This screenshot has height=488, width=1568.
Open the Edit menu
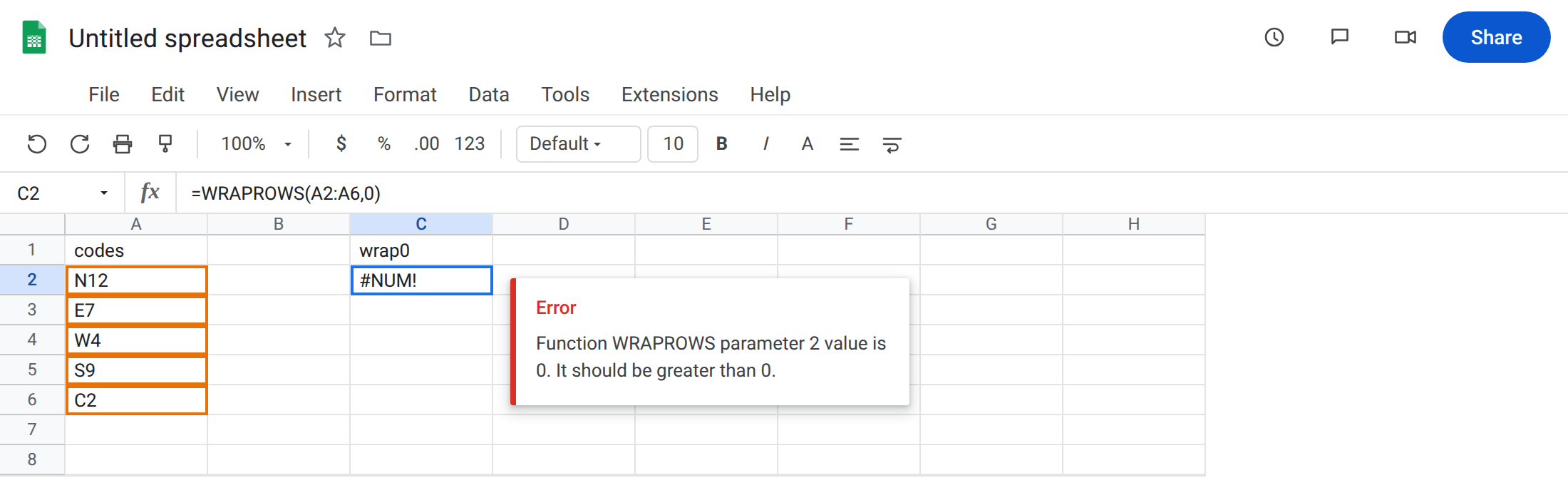pos(167,94)
